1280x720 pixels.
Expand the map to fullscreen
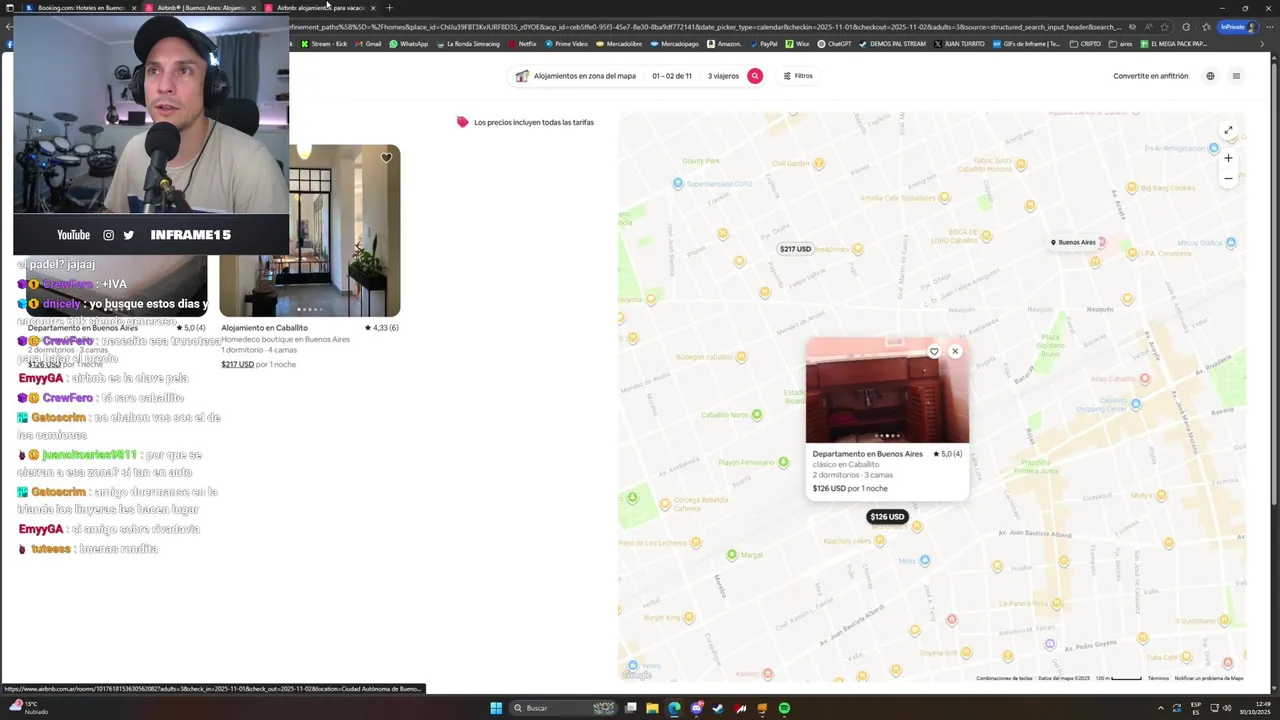[x=1228, y=131]
